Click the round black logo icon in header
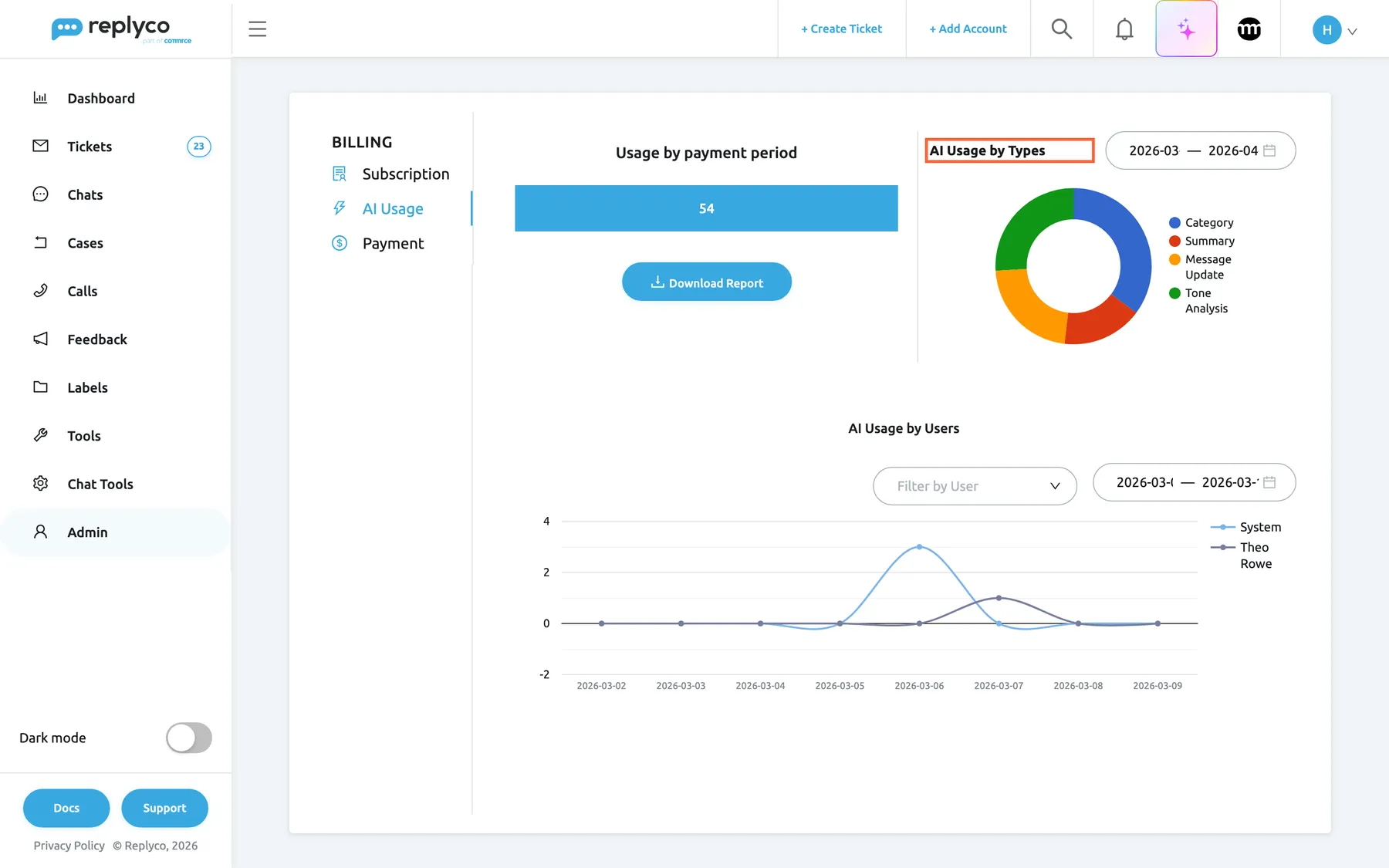The width and height of the screenshot is (1389, 868). click(x=1249, y=29)
